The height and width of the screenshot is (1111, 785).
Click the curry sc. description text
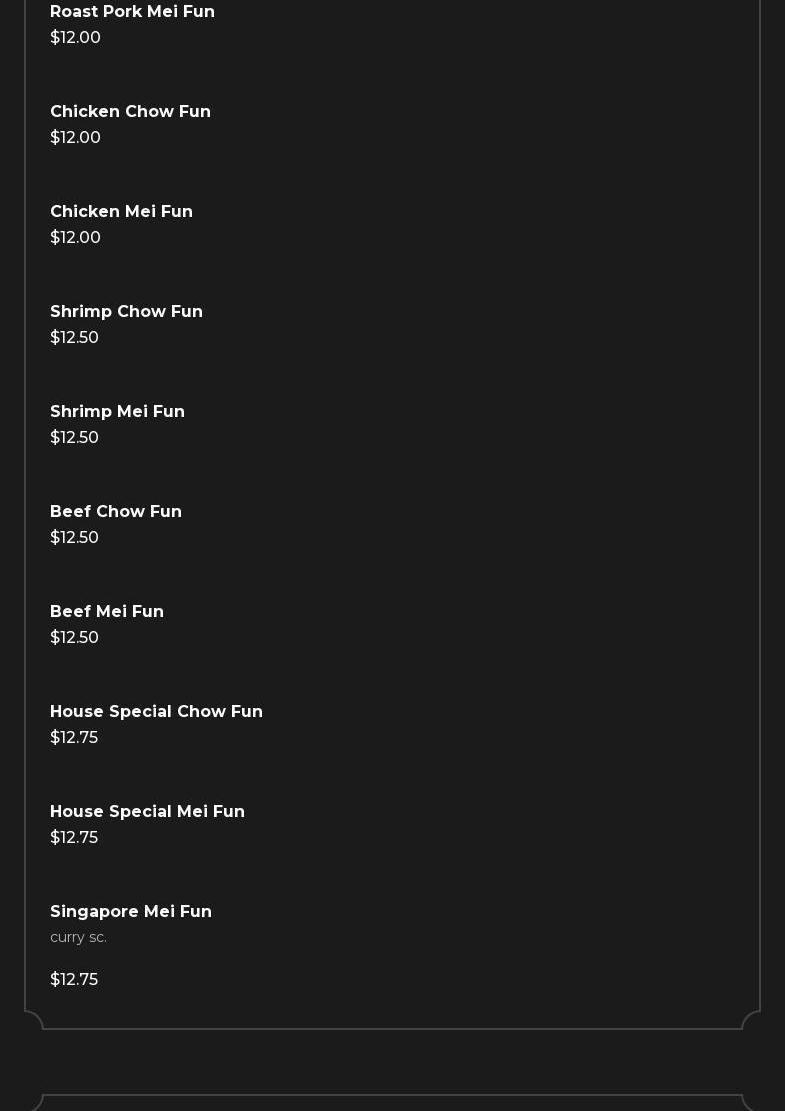tap(78, 938)
